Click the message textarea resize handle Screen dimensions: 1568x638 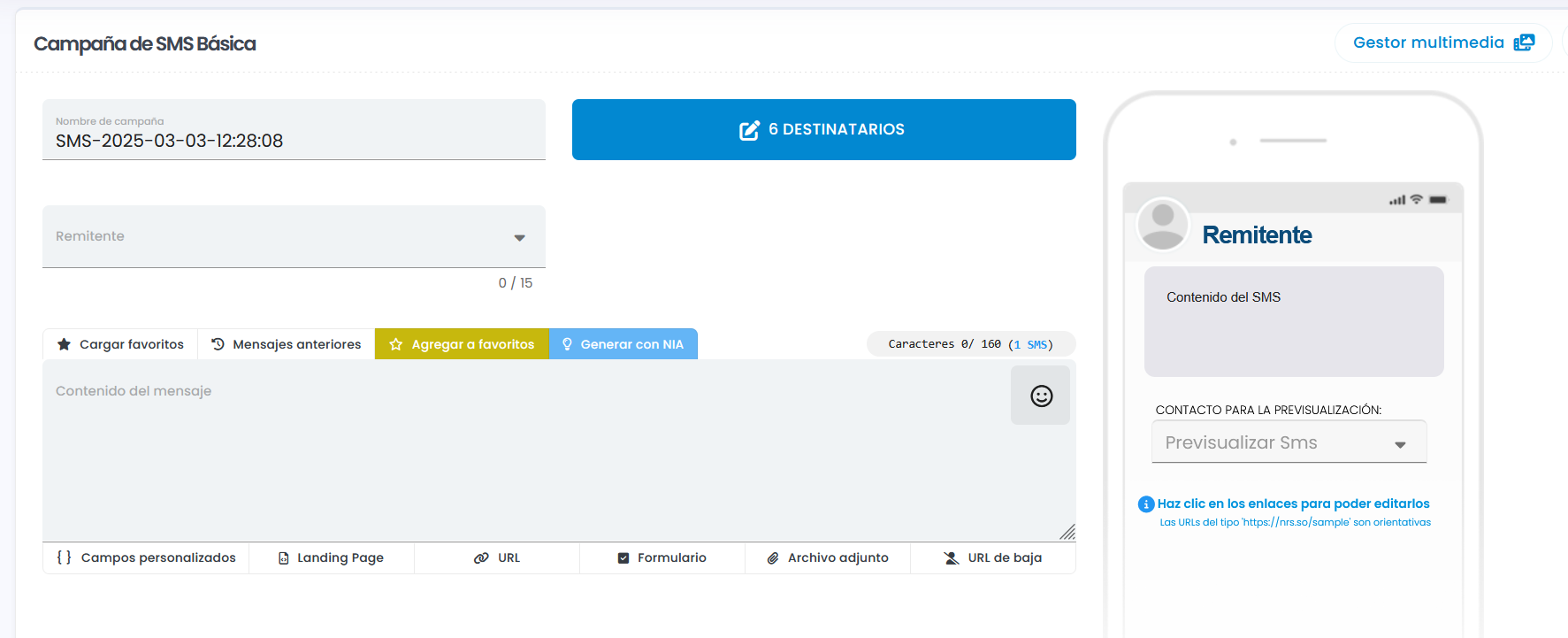(x=1067, y=532)
